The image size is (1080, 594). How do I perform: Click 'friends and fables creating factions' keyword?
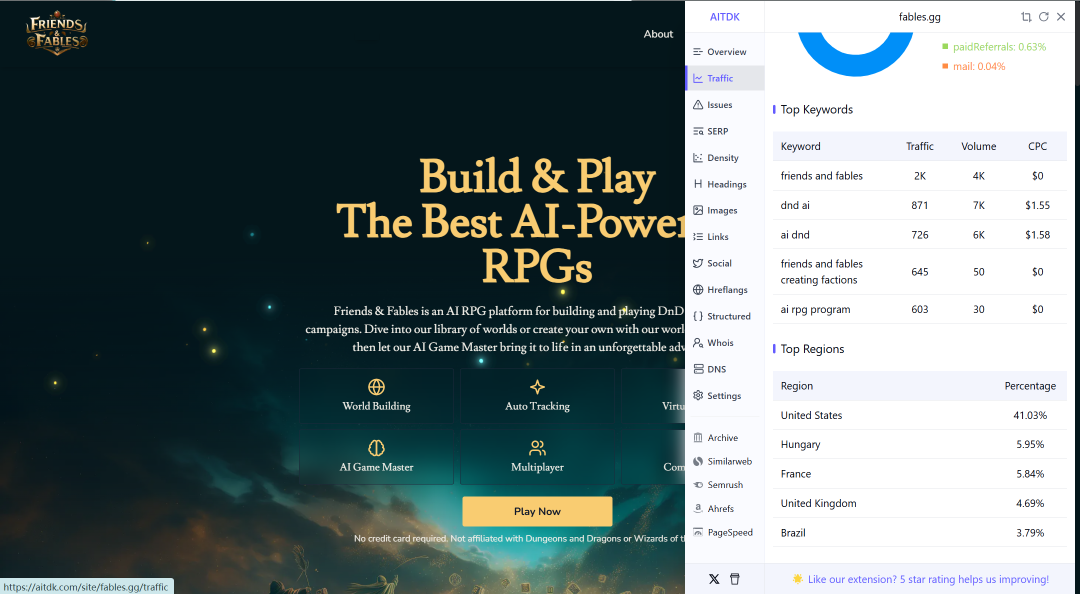point(822,272)
